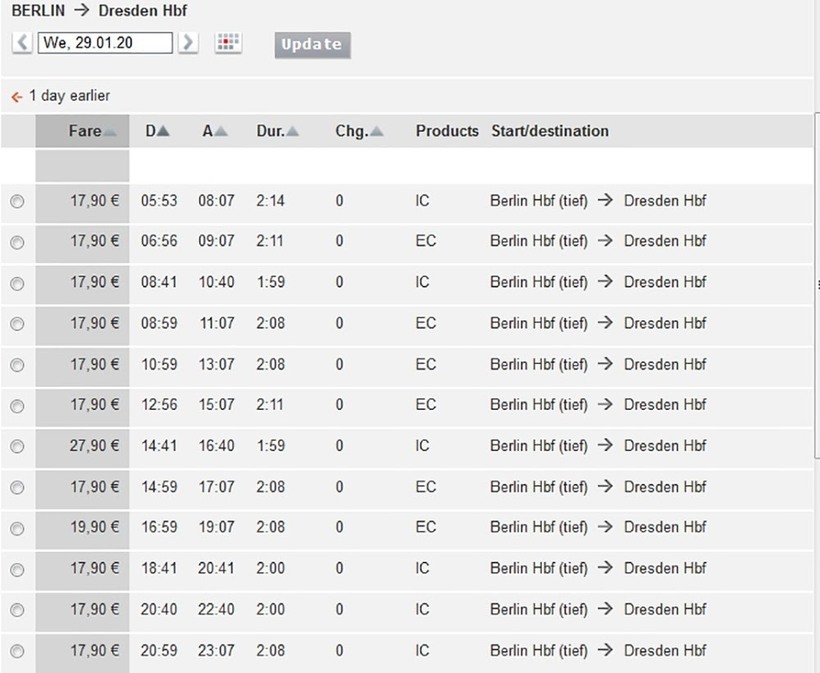Pick the 16:59 EC for 19,90 €

(x=17, y=529)
